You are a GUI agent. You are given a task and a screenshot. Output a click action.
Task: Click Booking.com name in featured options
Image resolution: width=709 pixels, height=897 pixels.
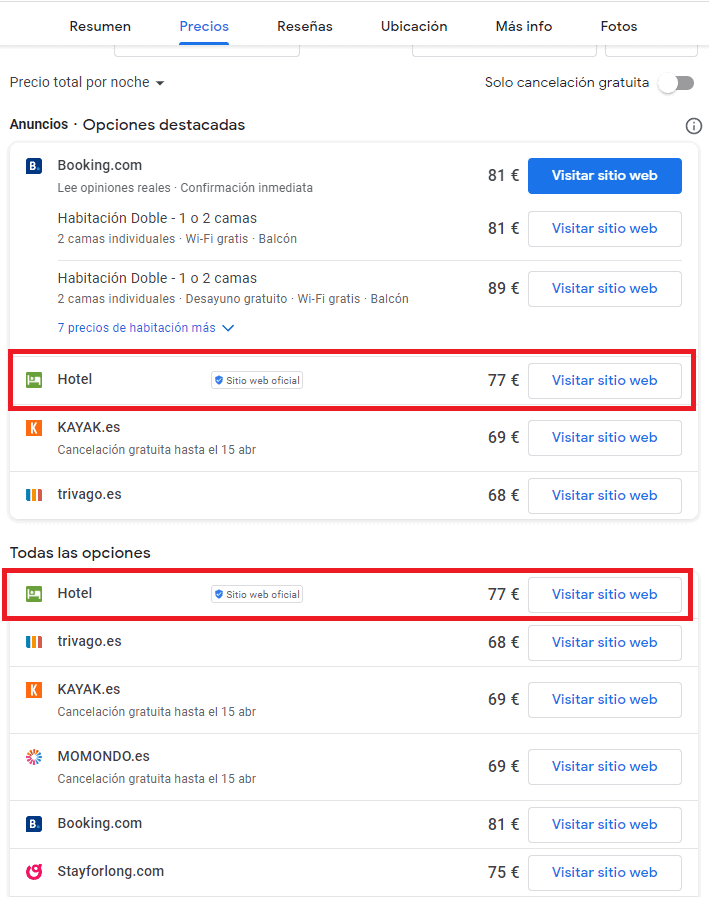point(100,165)
